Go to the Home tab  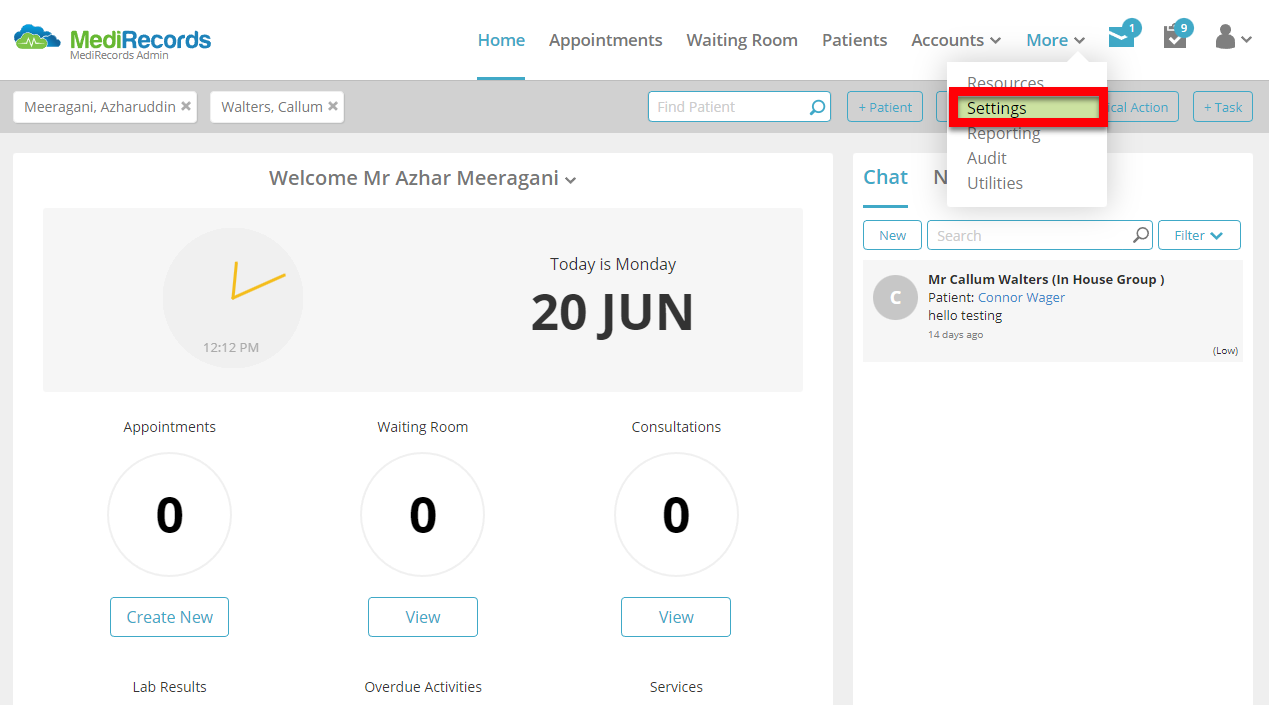coord(501,40)
